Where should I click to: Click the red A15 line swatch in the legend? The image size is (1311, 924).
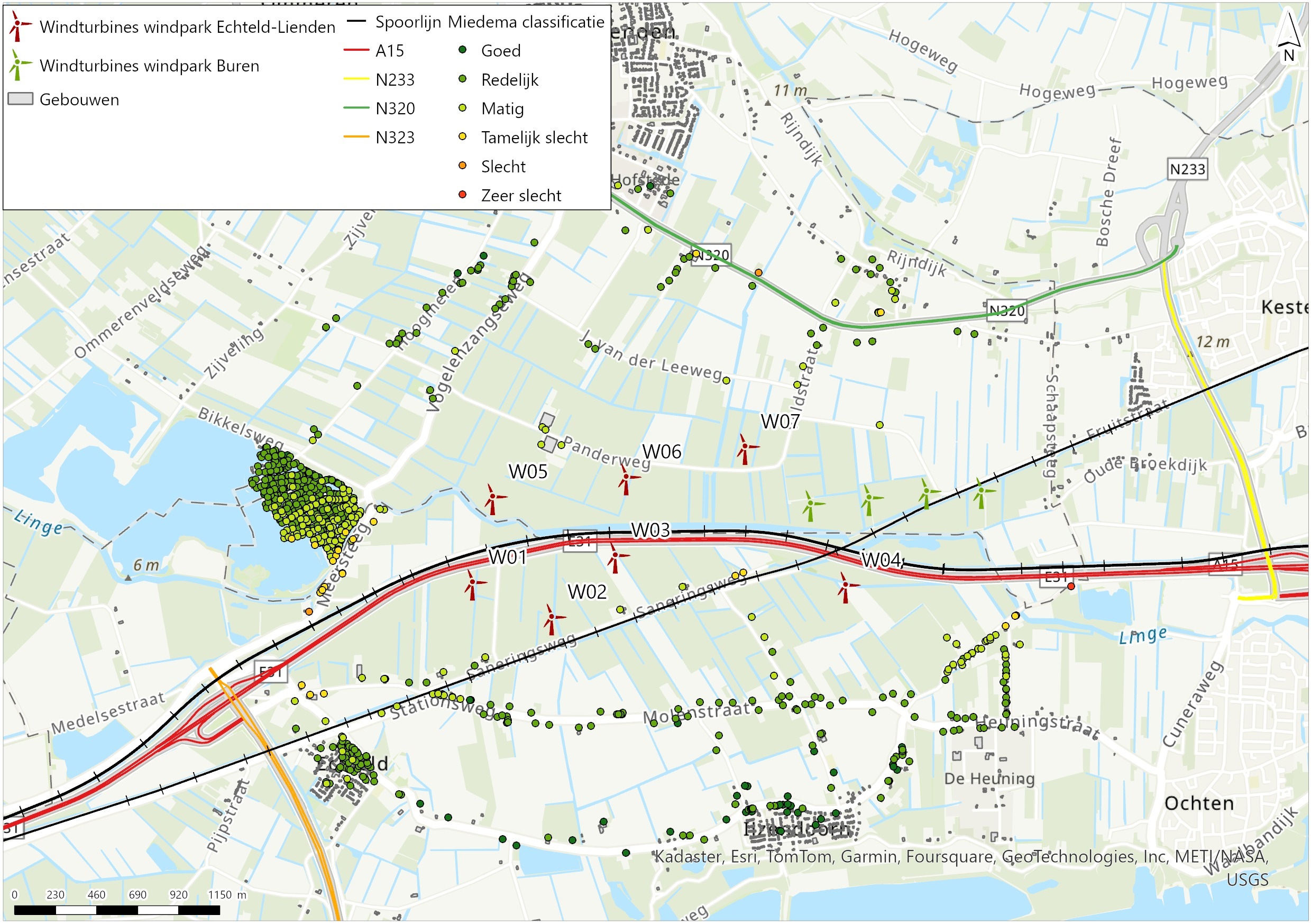[357, 51]
